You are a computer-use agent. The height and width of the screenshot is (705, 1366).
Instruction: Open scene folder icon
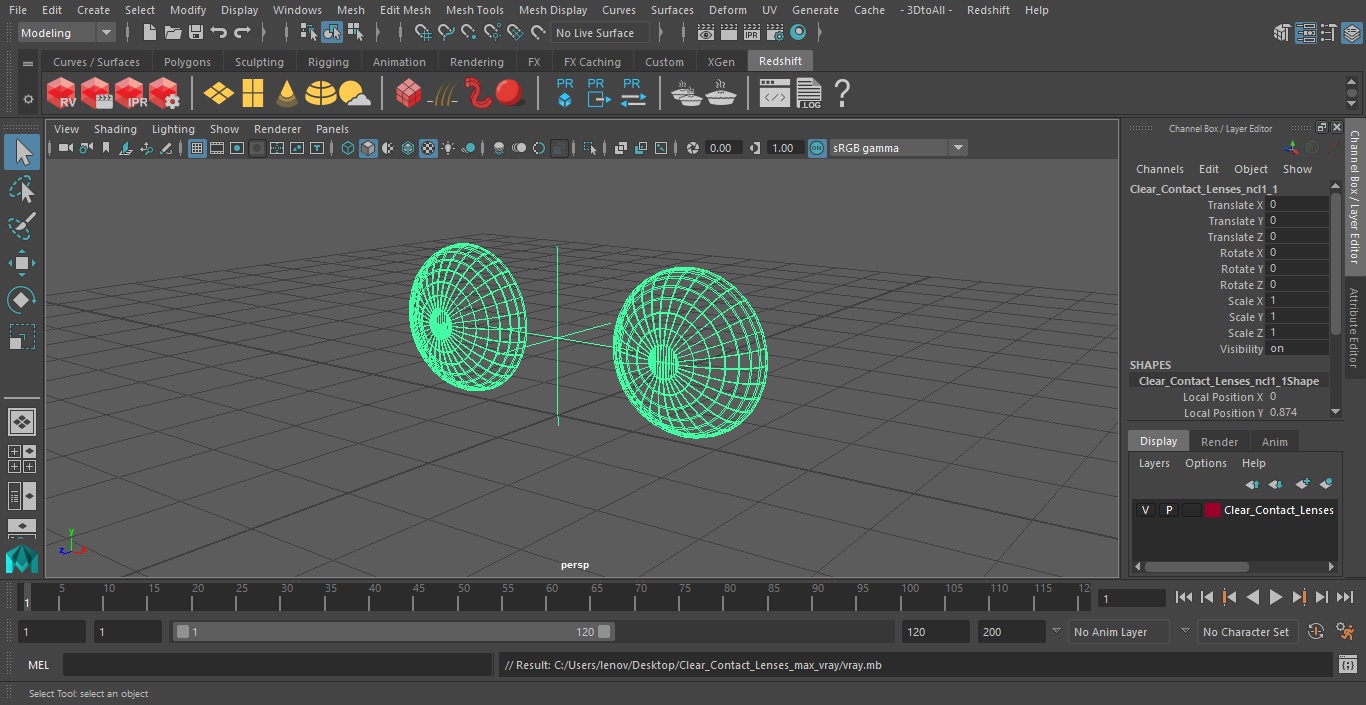[x=173, y=33]
